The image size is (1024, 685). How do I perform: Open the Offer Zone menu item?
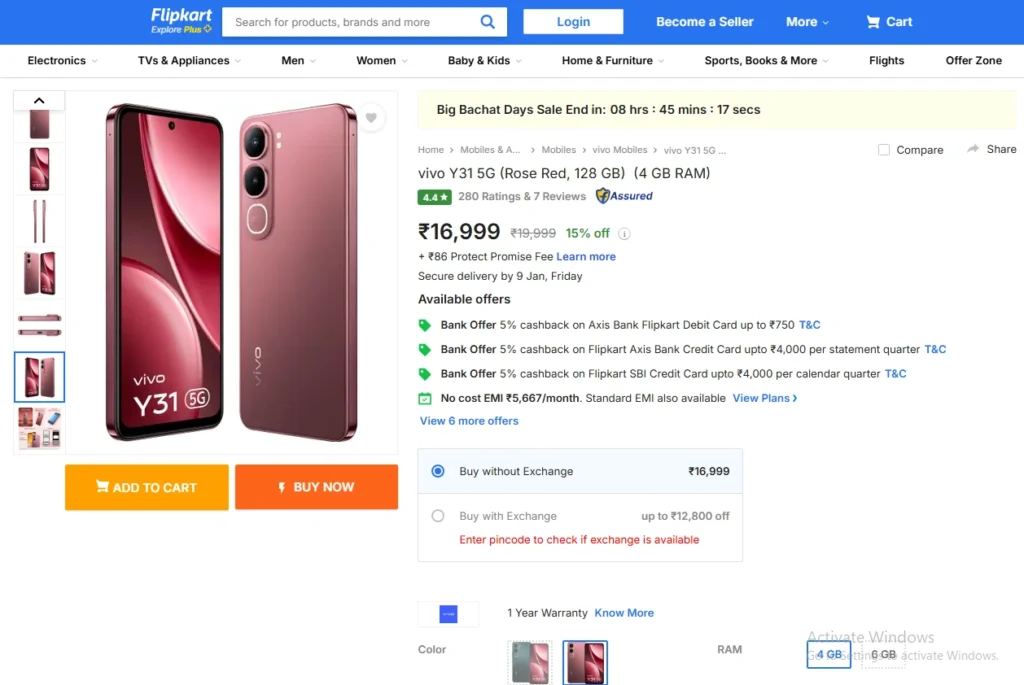pos(973,61)
